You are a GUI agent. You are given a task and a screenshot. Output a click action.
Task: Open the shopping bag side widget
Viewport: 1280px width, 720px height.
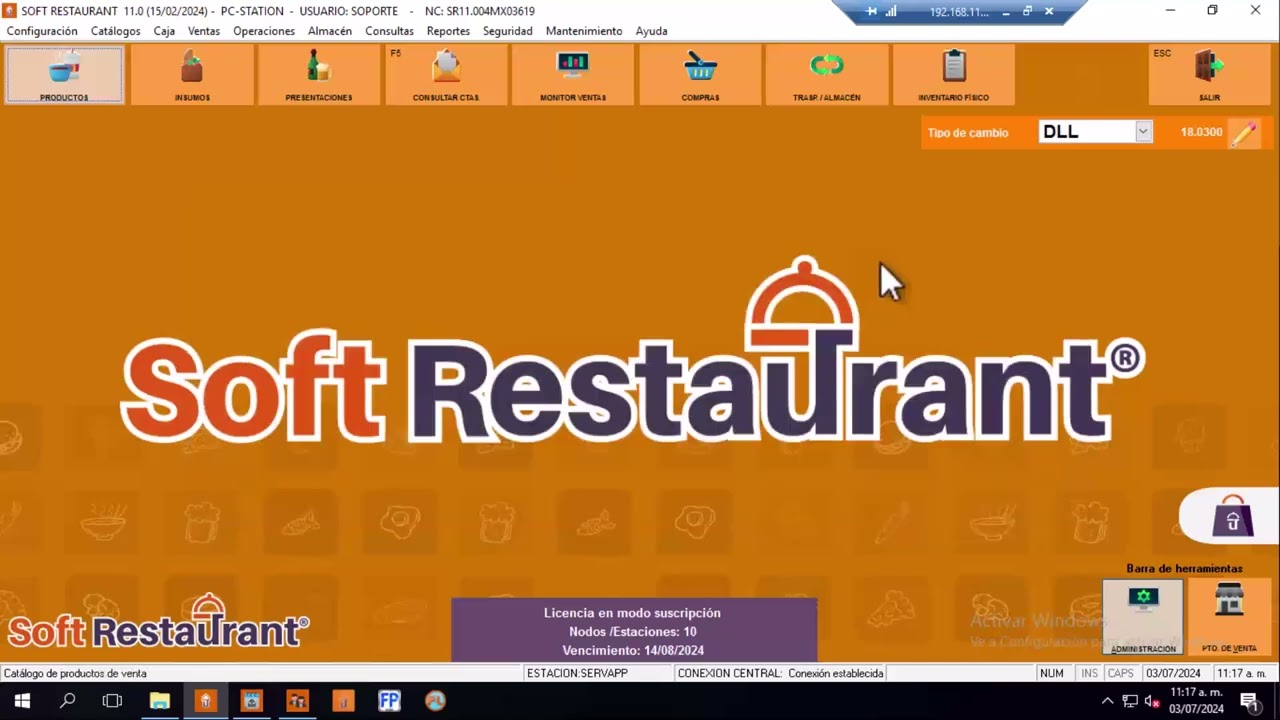(1232, 516)
